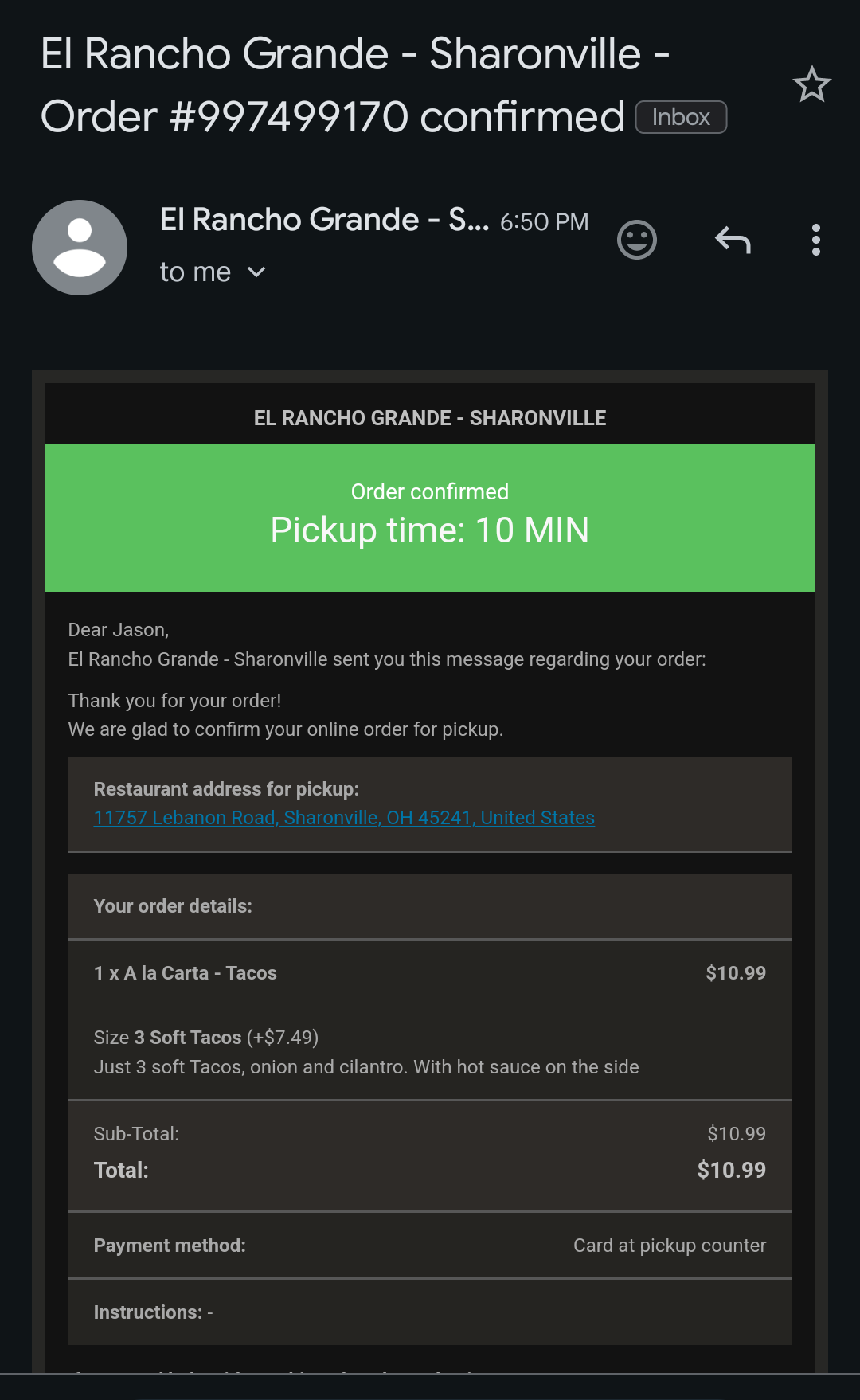Tap the EL RANCHO GRANDE - SHARONVILLE header

click(430, 418)
